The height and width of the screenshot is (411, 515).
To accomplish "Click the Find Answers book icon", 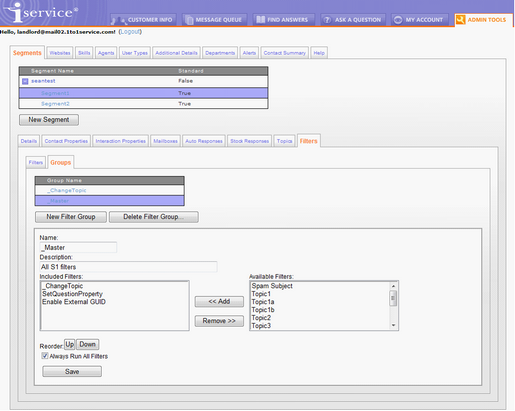I will point(261,20).
